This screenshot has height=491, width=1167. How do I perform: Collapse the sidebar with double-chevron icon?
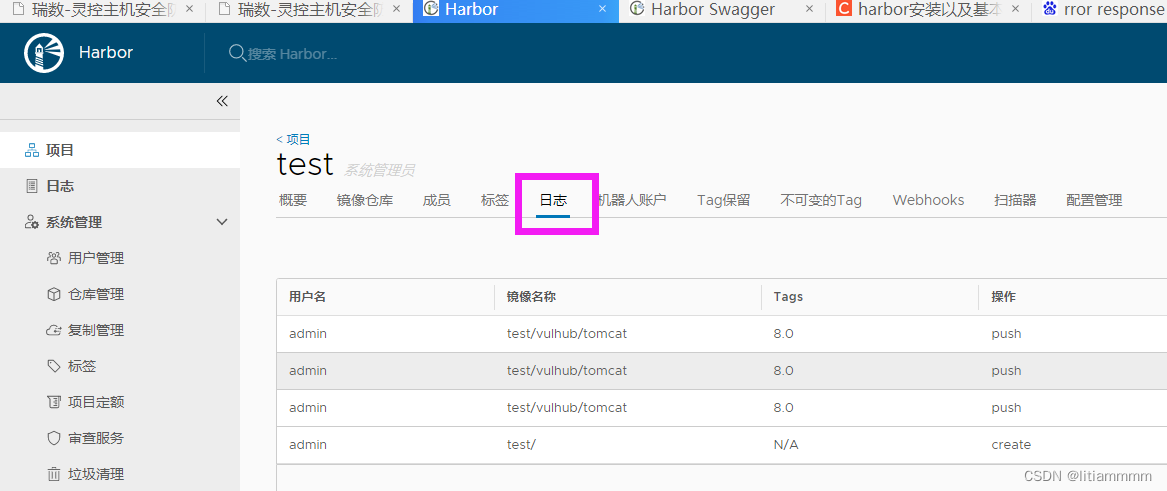[x=222, y=101]
